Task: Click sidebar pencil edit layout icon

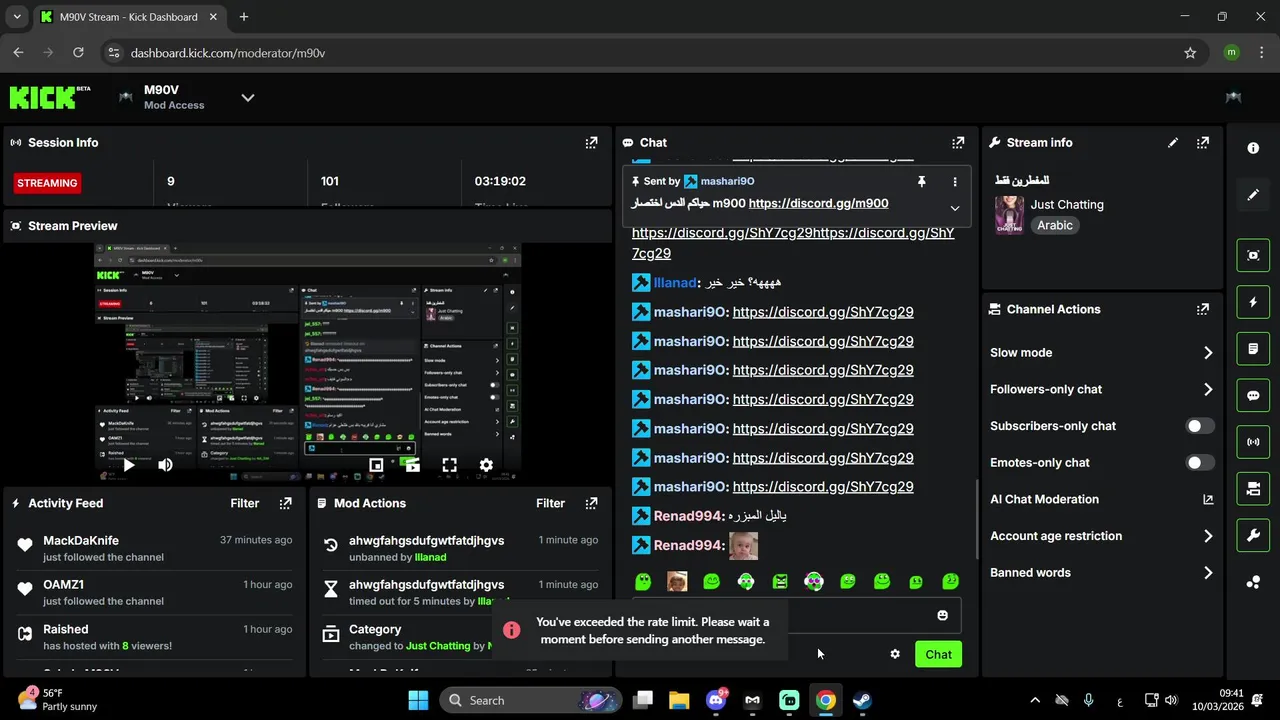Action: 1253,195
